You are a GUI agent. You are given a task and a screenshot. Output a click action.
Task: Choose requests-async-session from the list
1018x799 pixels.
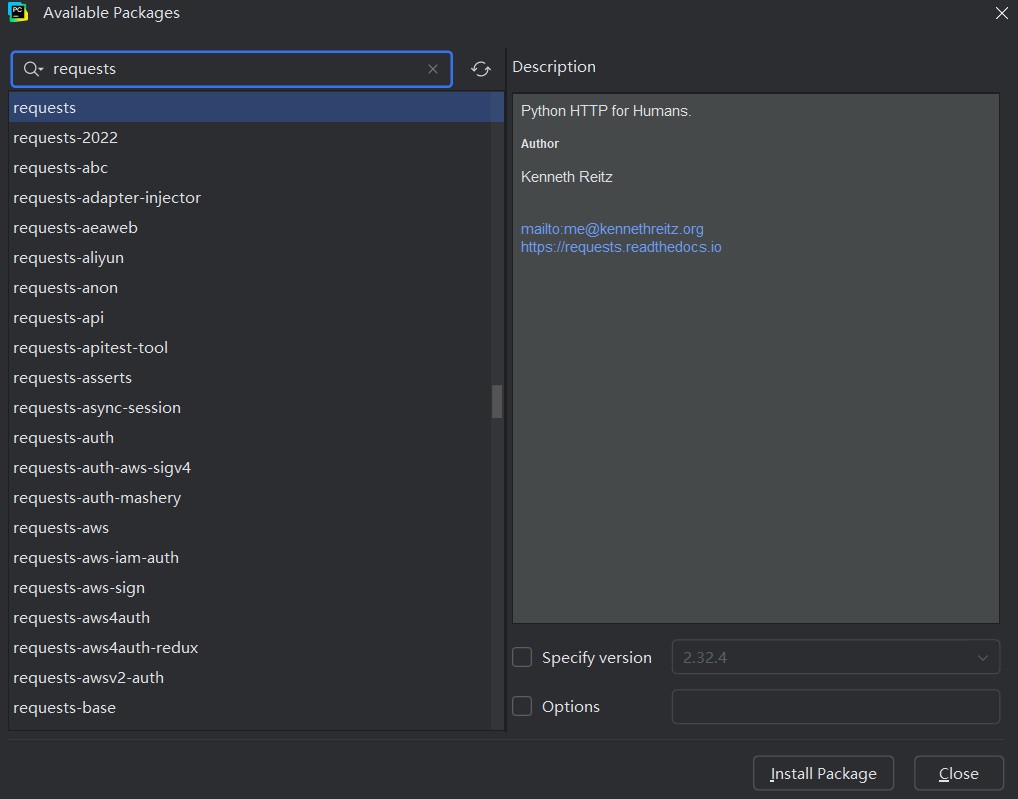point(97,408)
